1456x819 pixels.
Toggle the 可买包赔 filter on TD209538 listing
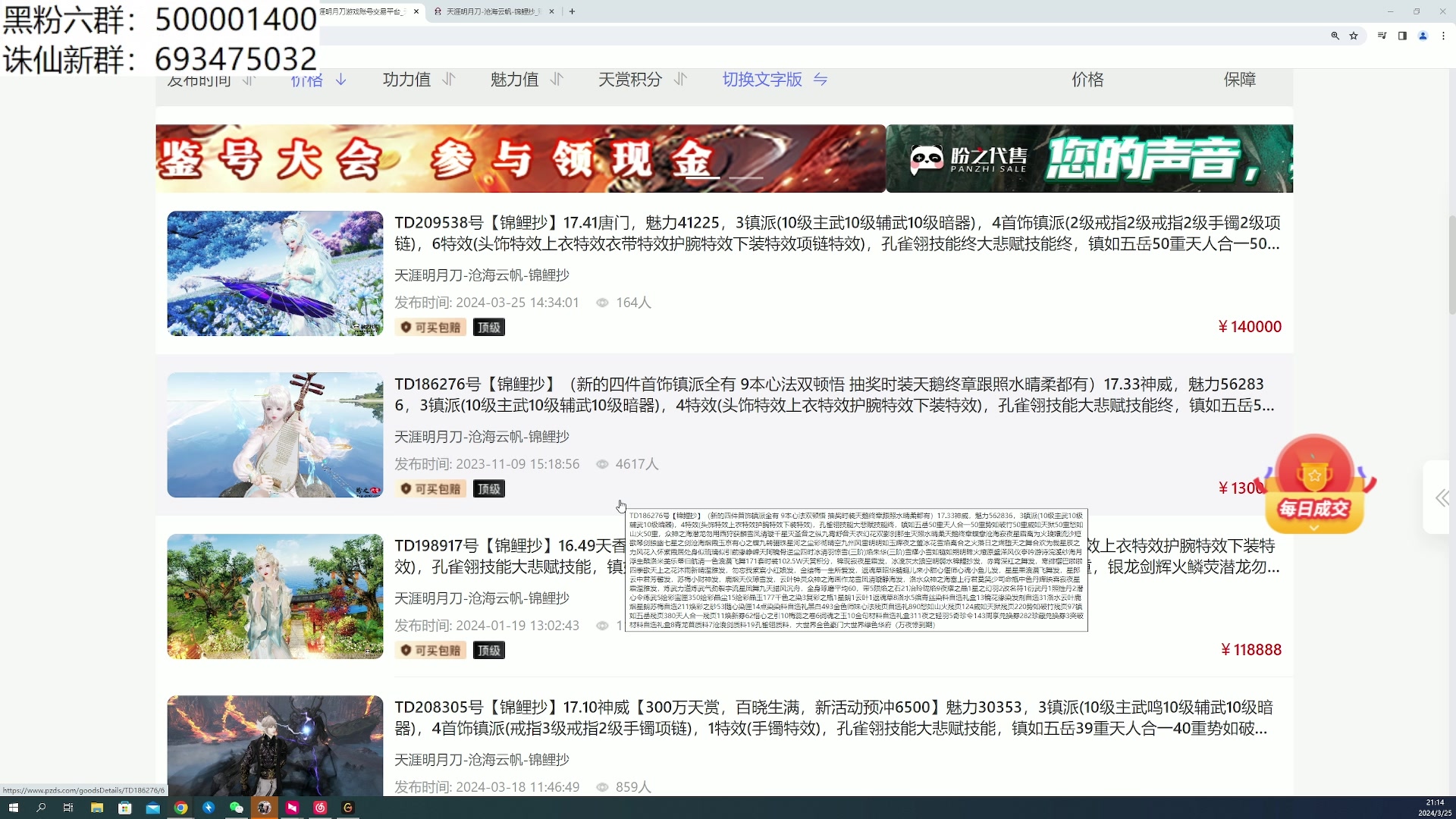point(429,327)
